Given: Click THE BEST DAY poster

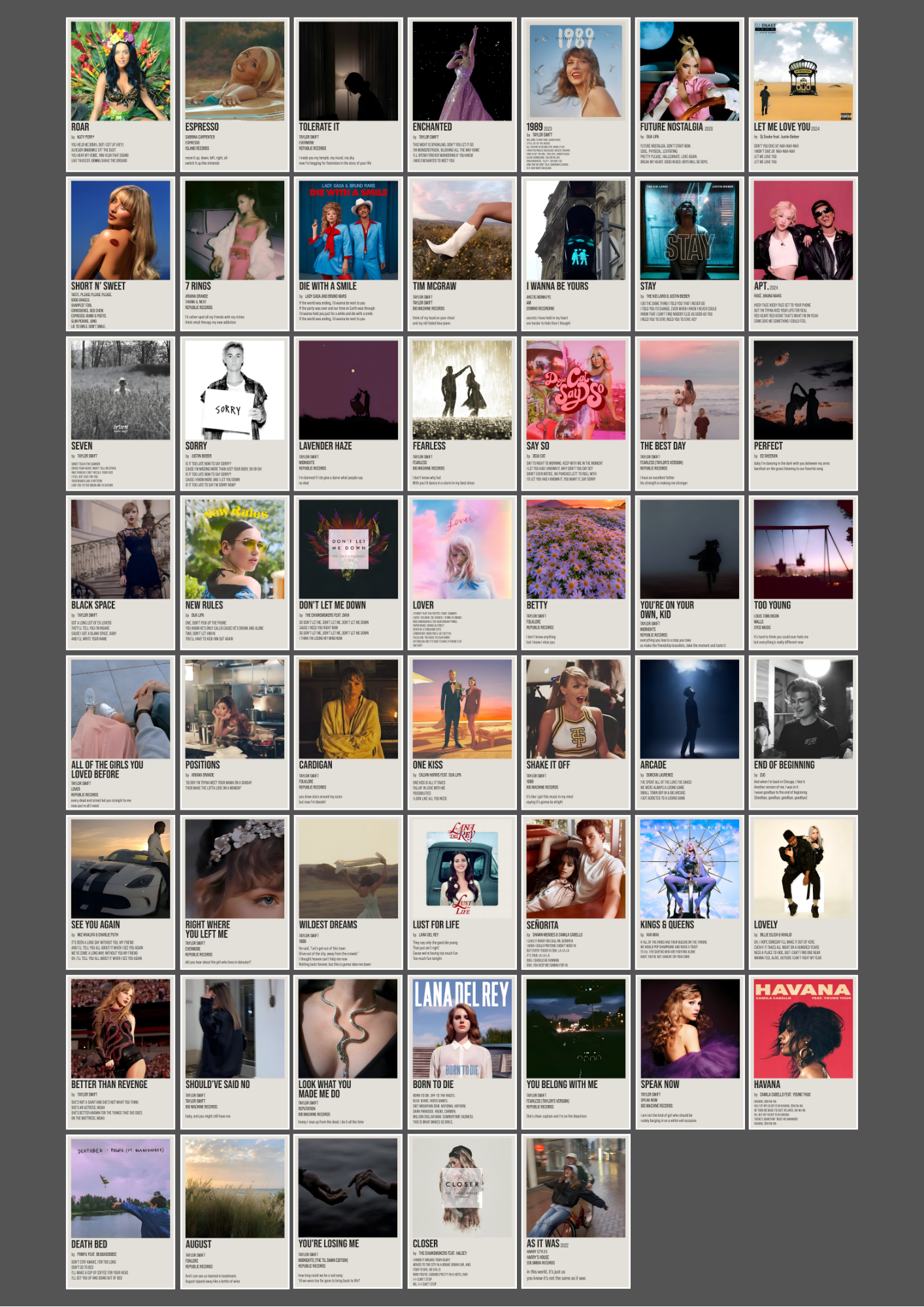Looking at the screenshot, I should click(689, 414).
